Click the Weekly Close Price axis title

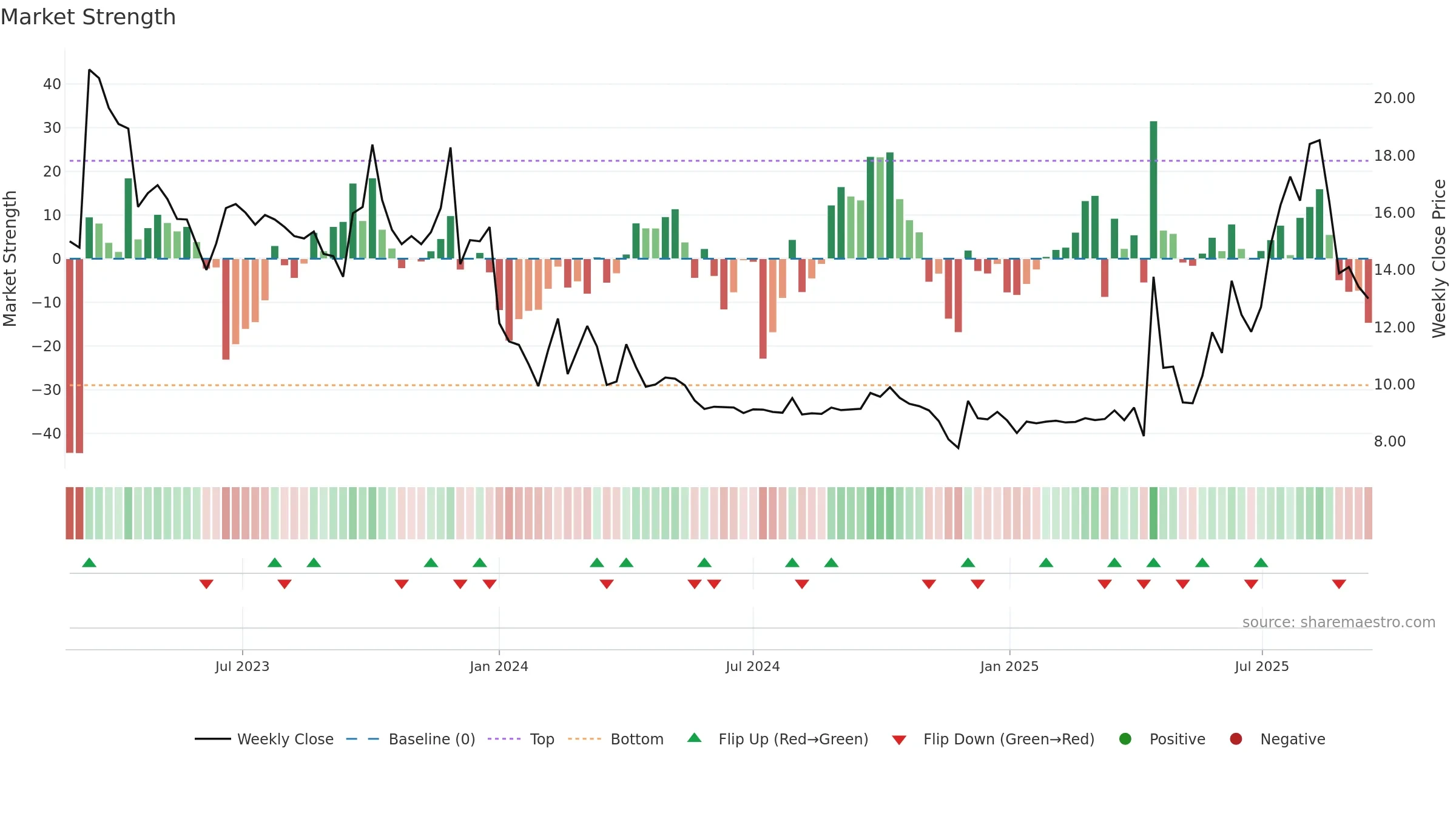[1439, 258]
